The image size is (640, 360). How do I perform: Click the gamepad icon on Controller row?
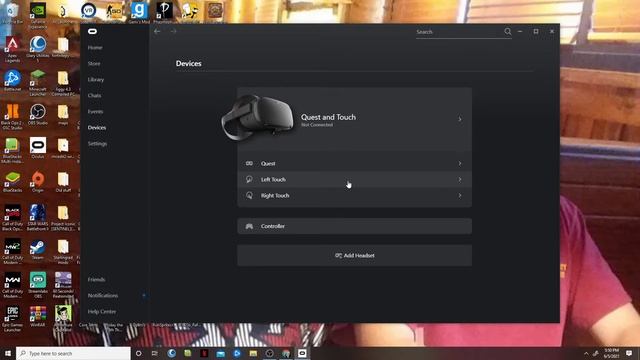click(x=249, y=226)
